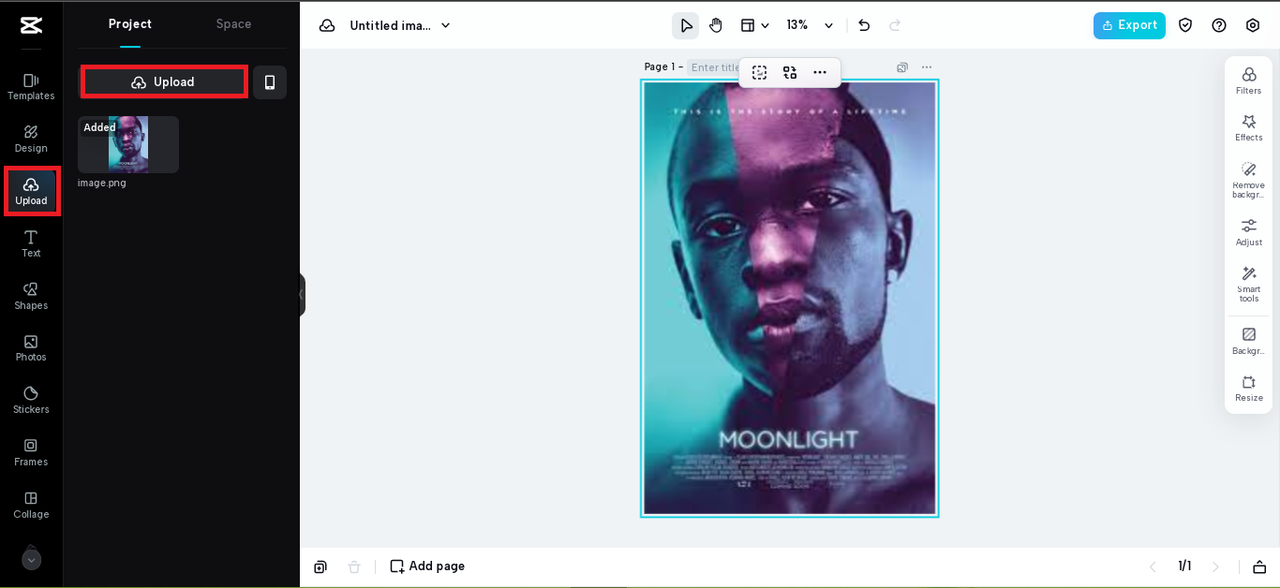Open Smart tools
The image size is (1280, 588).
1249,284
